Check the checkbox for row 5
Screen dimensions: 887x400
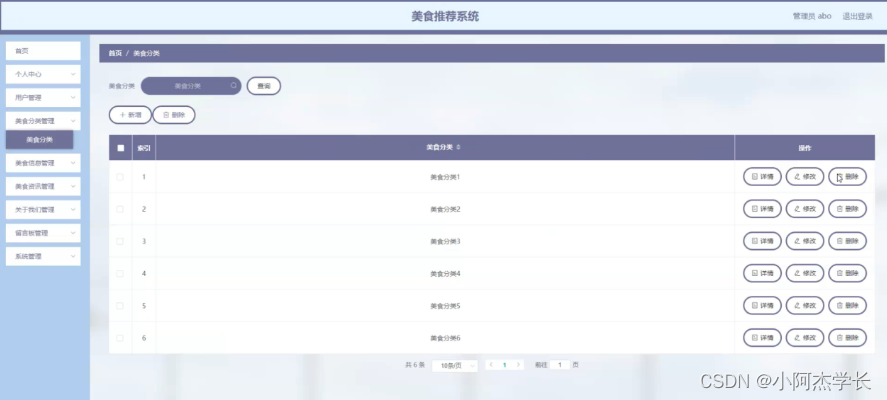pos(120,306)
